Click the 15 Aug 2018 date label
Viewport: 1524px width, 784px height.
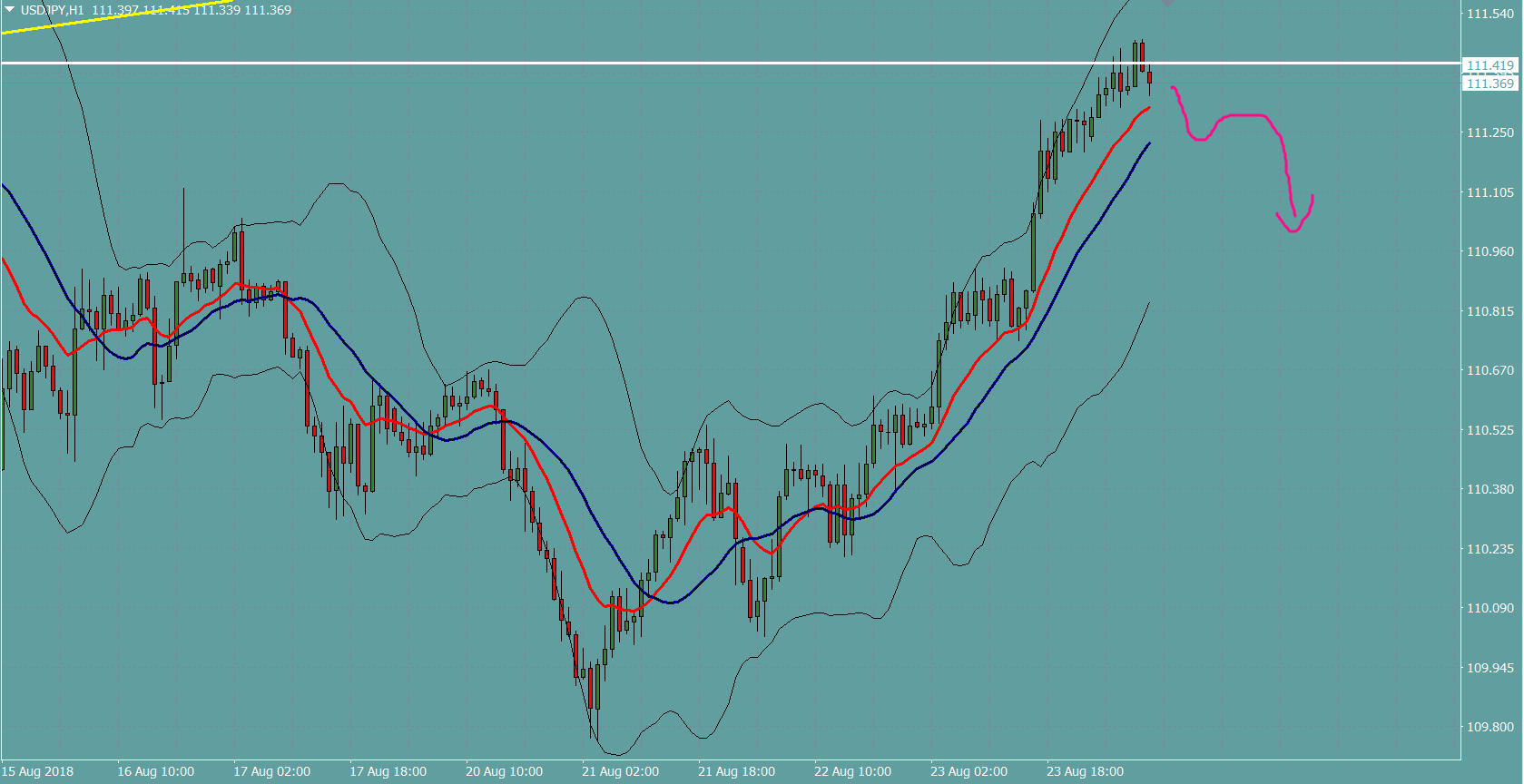pos(38,771)
